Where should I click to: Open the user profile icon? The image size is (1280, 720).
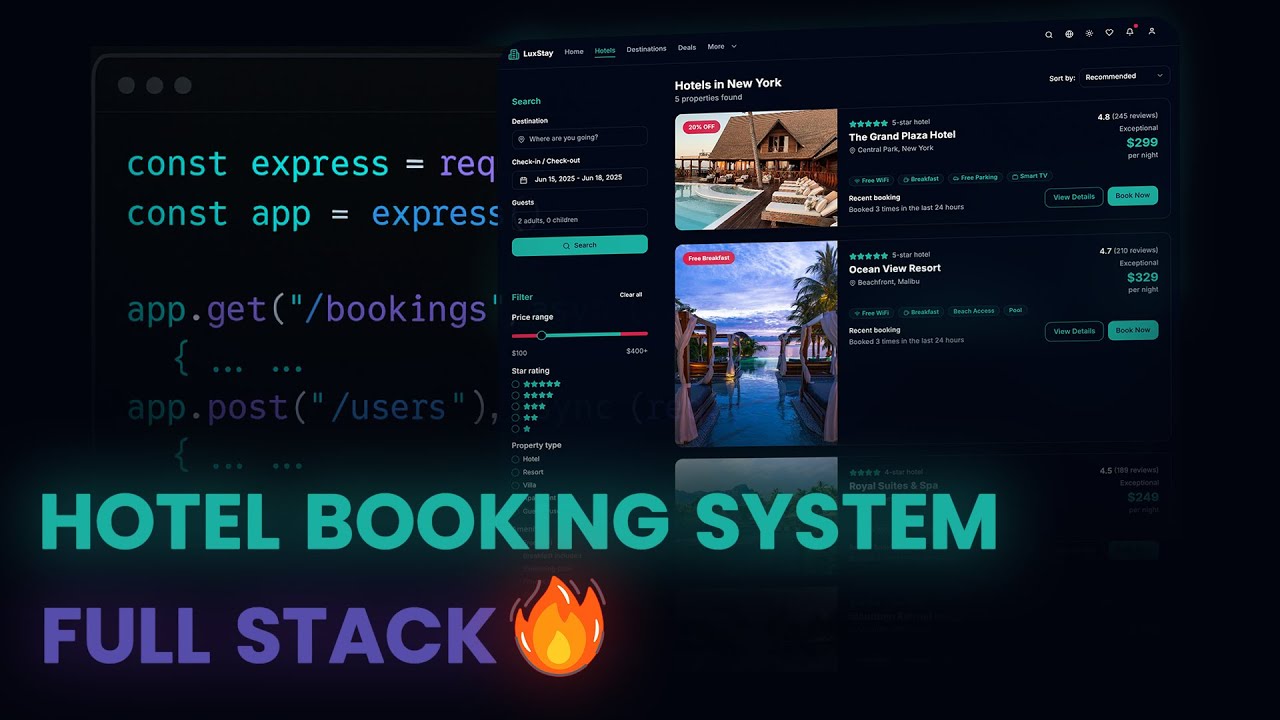coord(1152,31)
